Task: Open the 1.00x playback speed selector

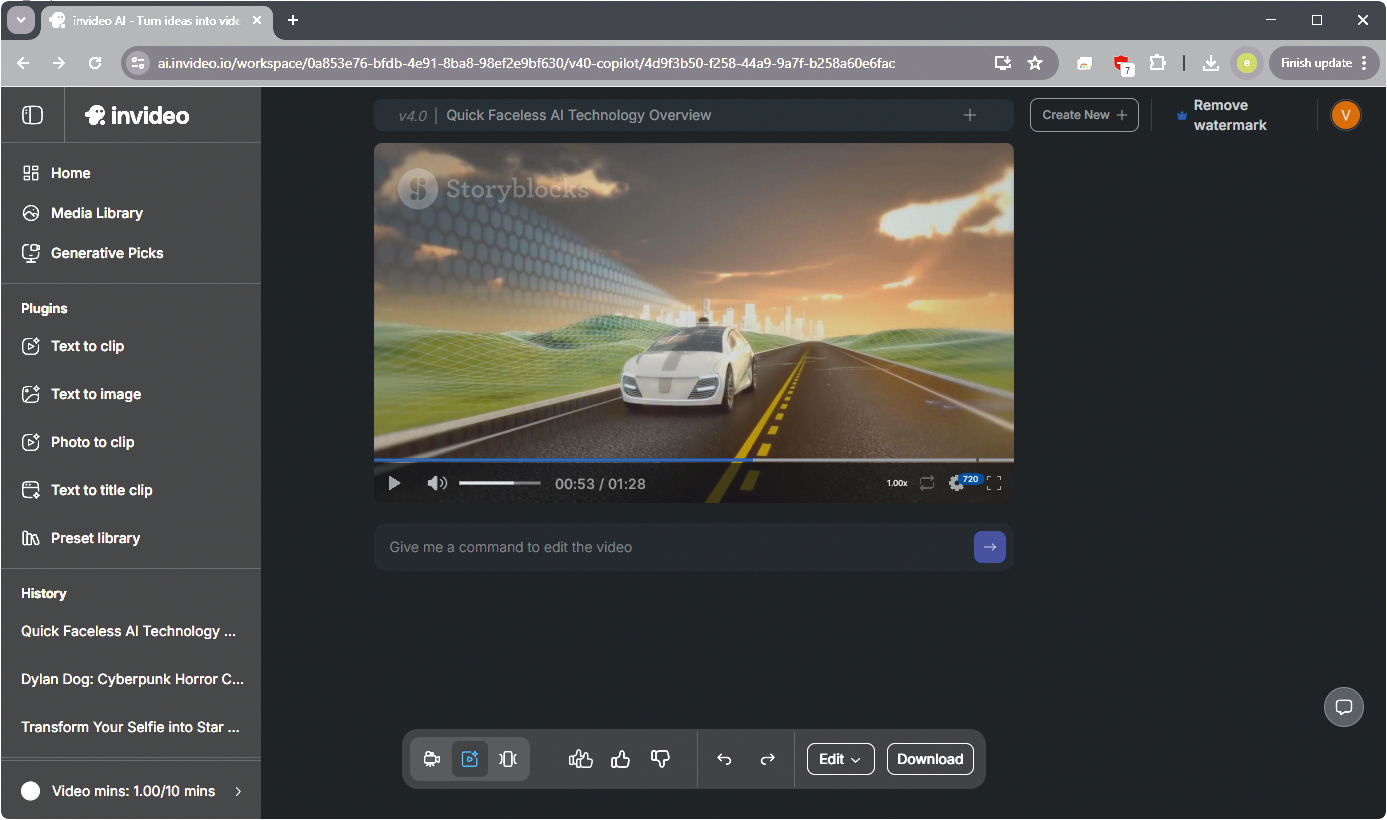Action: coord(897,483)
